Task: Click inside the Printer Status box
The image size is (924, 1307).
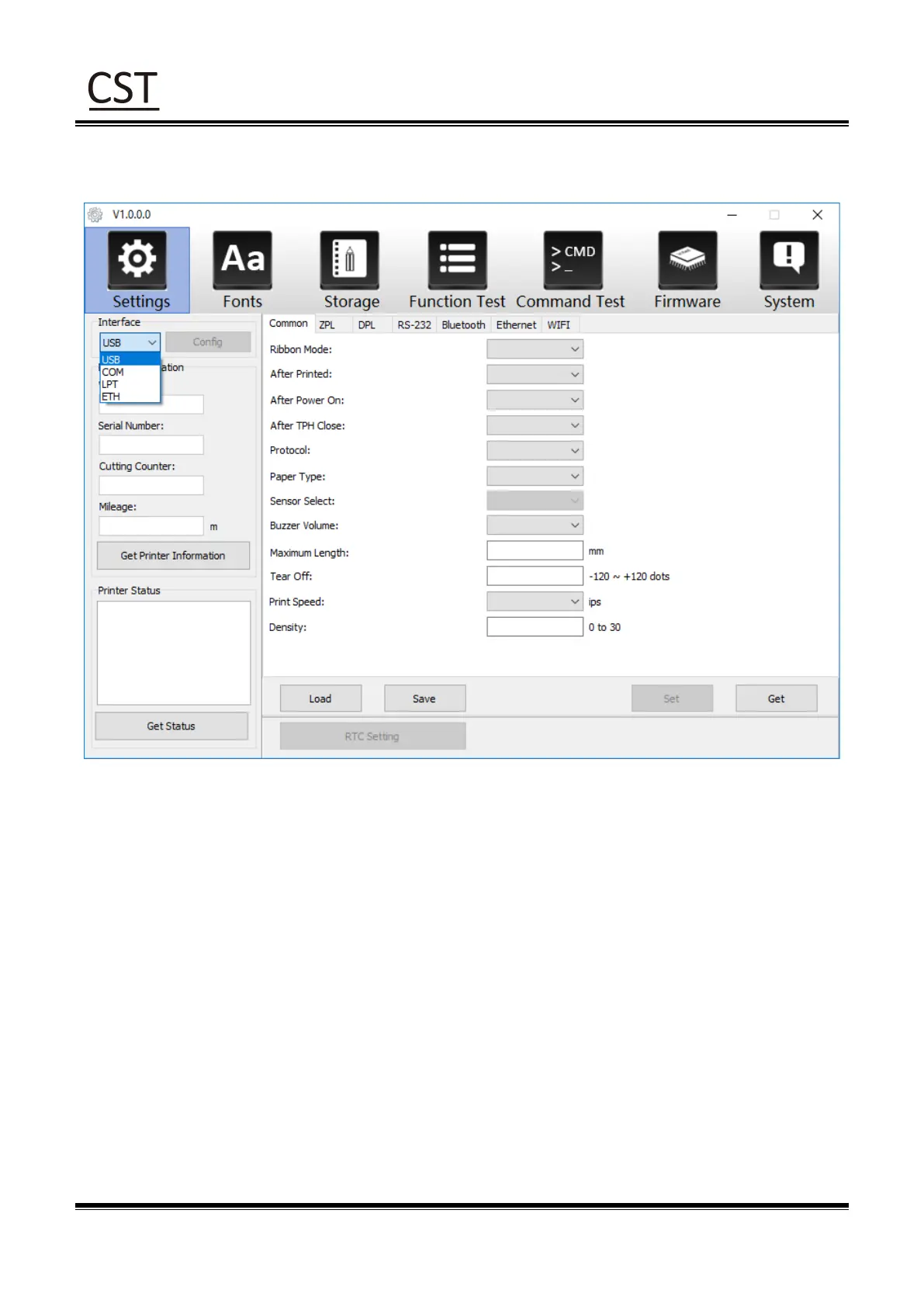Action: (x=174, y=653)
